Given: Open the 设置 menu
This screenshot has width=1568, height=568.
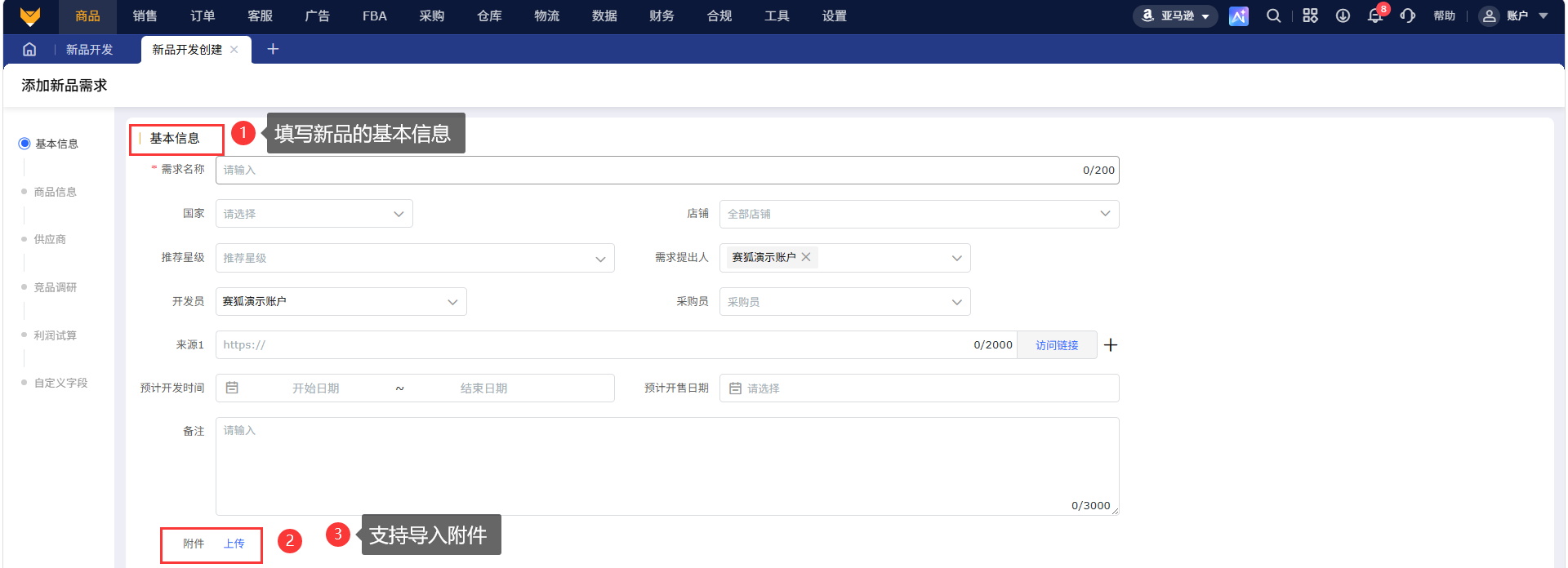Looking at the screenshot, I should click(x=834, y=16).
